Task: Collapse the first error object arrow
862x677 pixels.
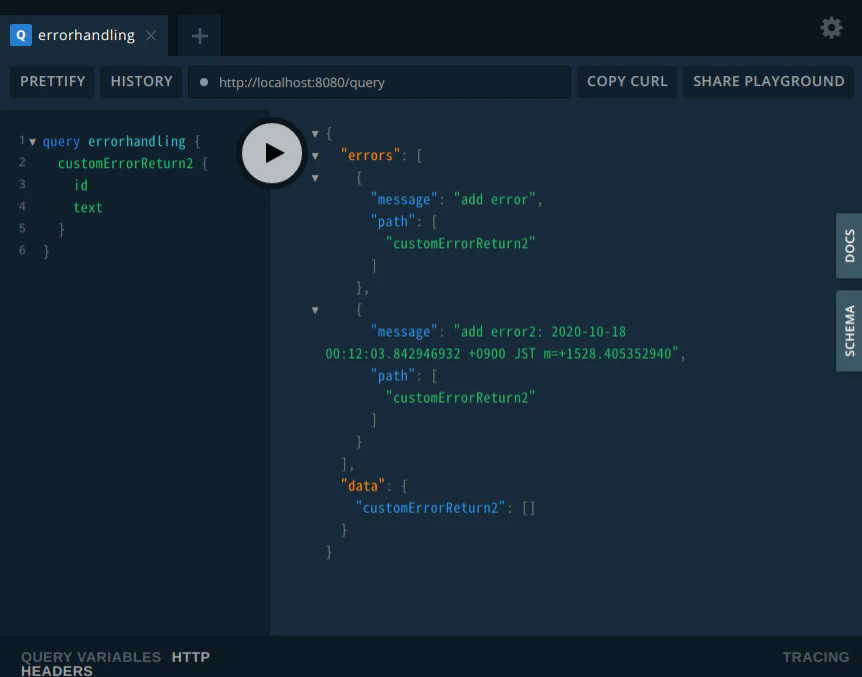Action: click(x=315, y=178)
